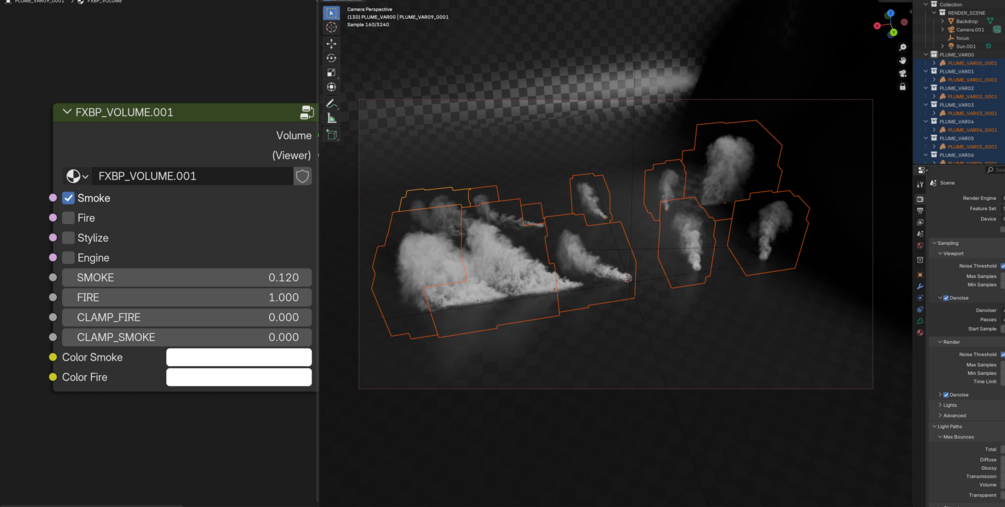Toggle the camera-to-view lock icon
1005x507 pixels.
point(902,87)
